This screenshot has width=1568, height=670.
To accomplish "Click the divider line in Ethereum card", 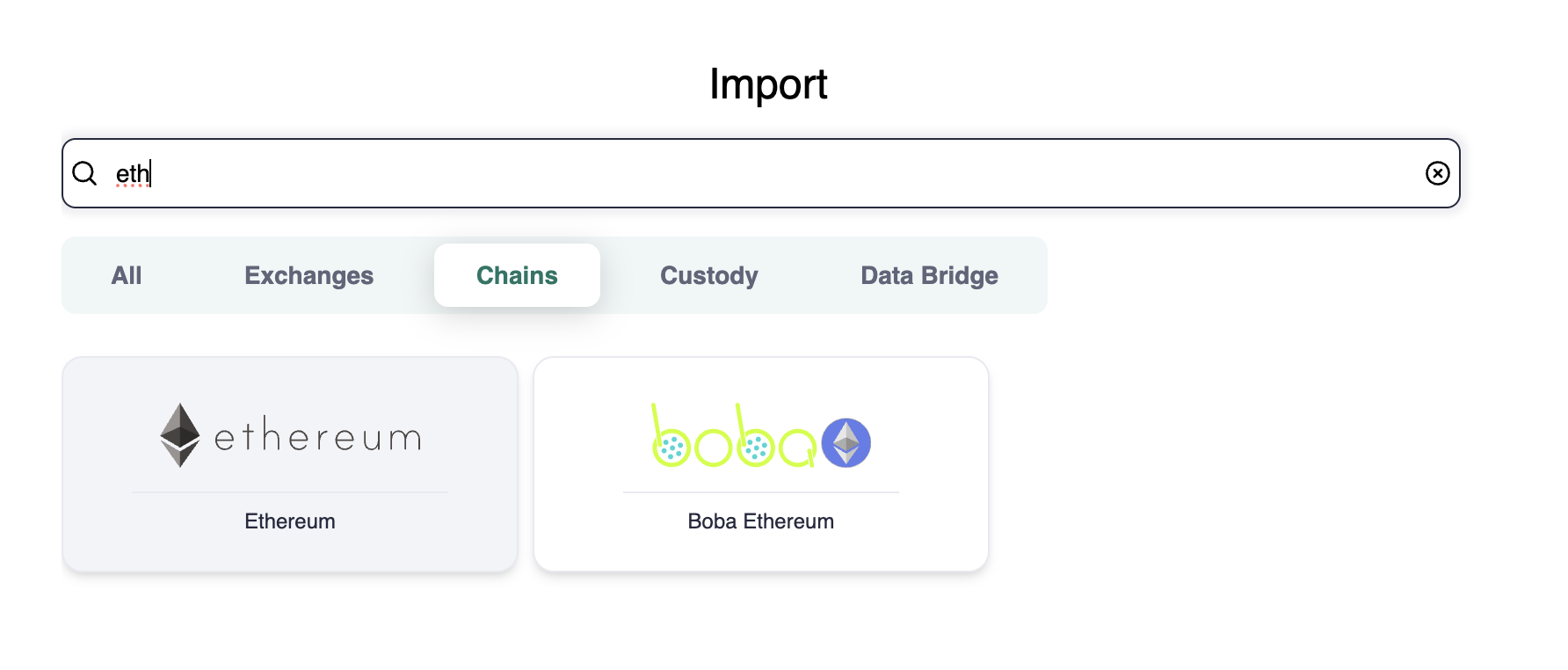I will (x=290, y=492).
